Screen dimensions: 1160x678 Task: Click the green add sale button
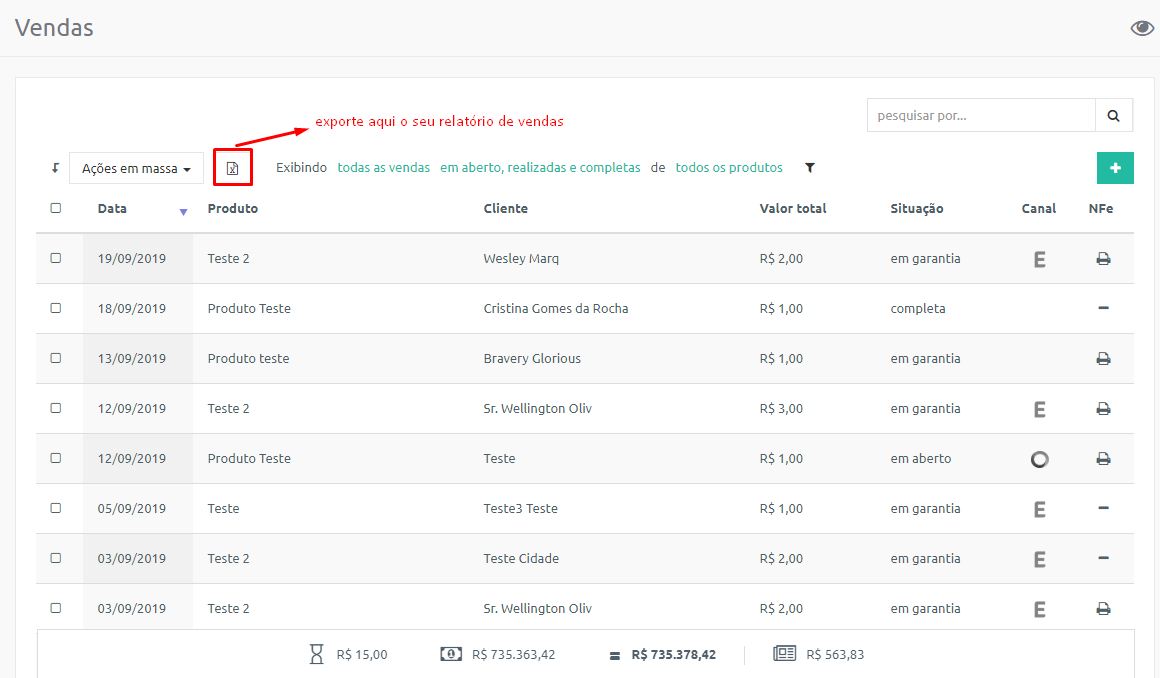pos(1115,168)
